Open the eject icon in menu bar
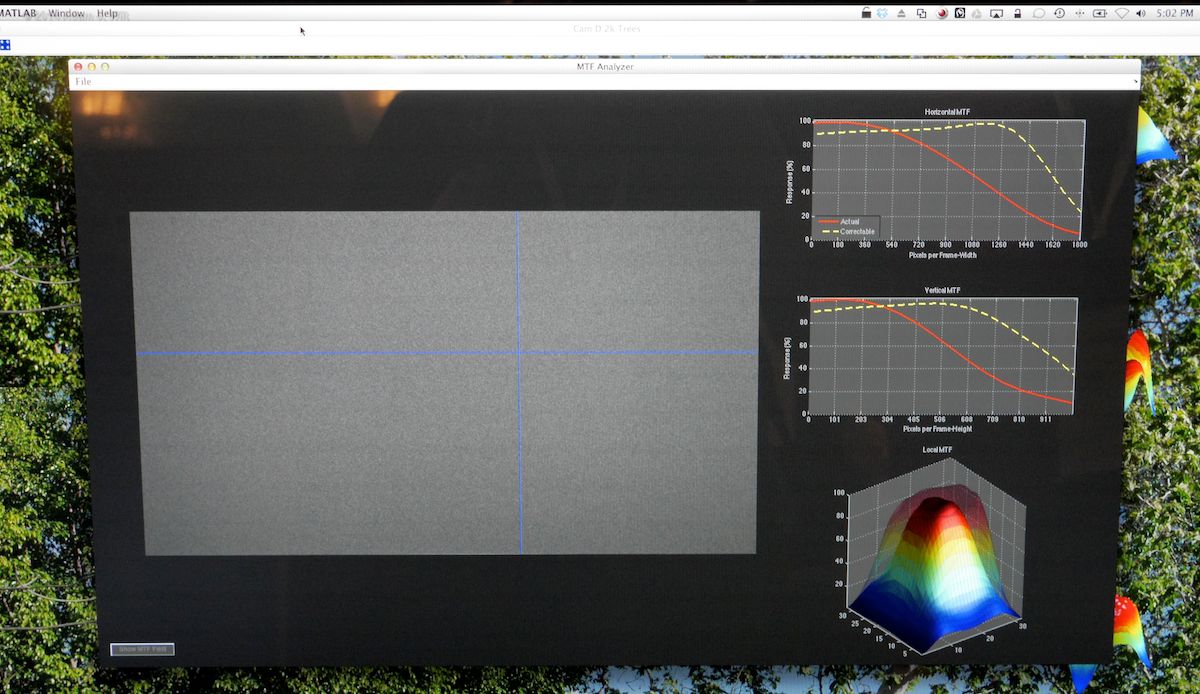Screen dimensions: 1200x694 [901, 13]
